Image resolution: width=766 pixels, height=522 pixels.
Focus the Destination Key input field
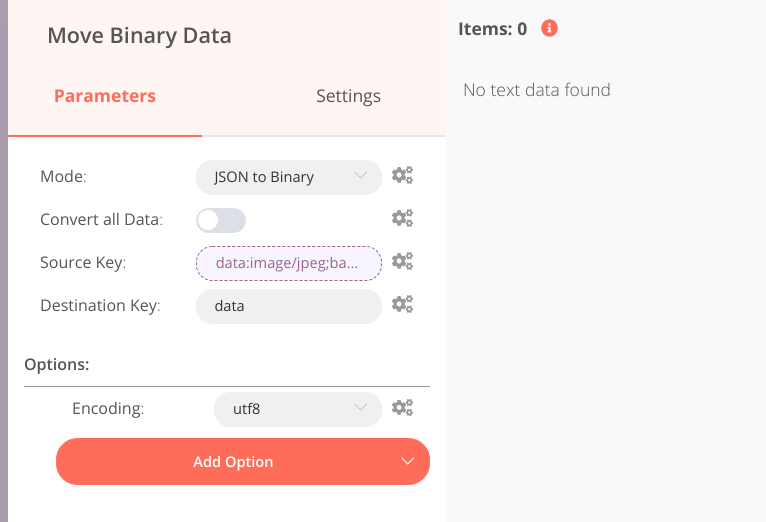tap(289, 306)
